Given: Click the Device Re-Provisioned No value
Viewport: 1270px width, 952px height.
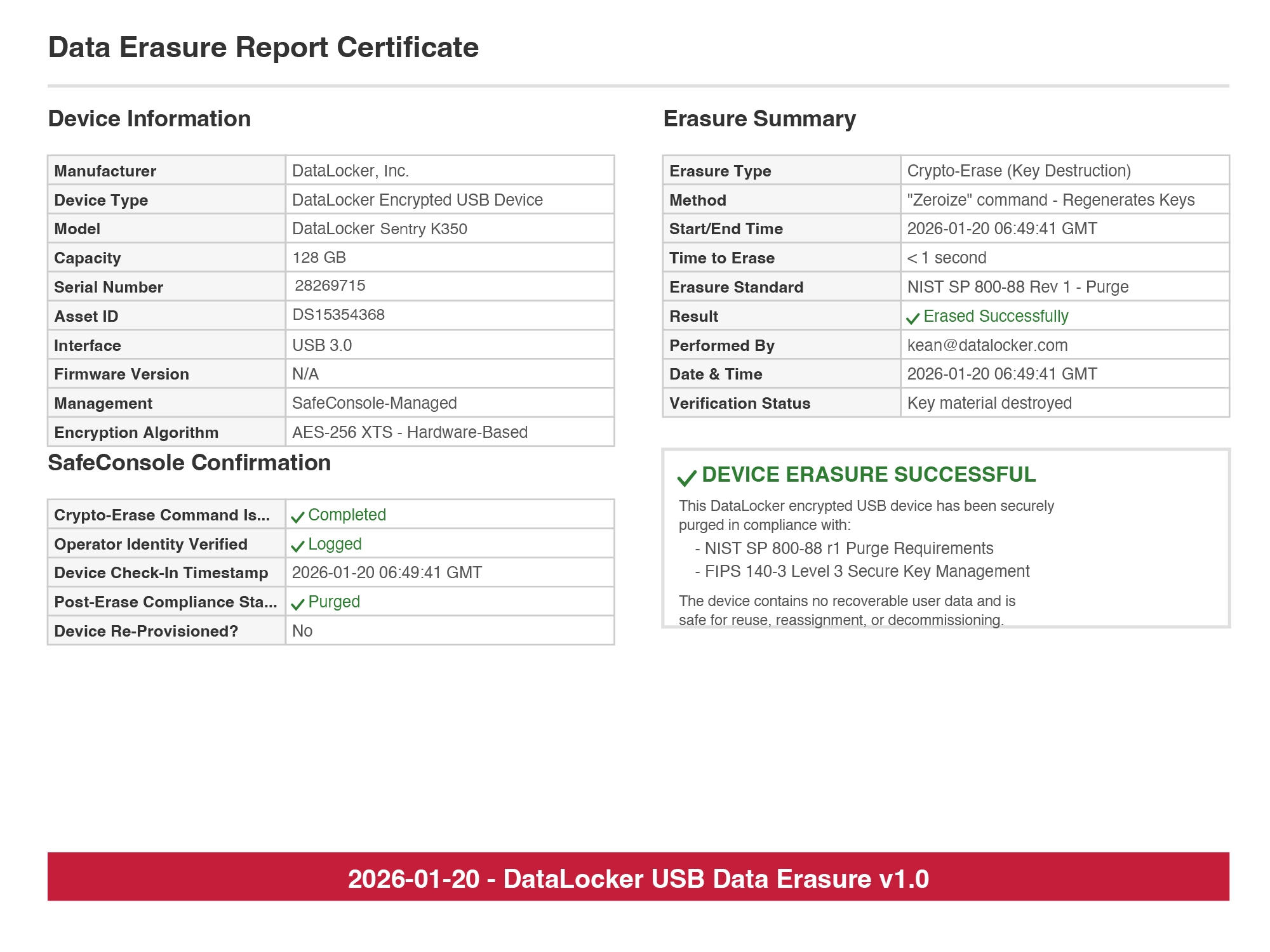Looking at the screenshot, I should [x=302, y=631].
